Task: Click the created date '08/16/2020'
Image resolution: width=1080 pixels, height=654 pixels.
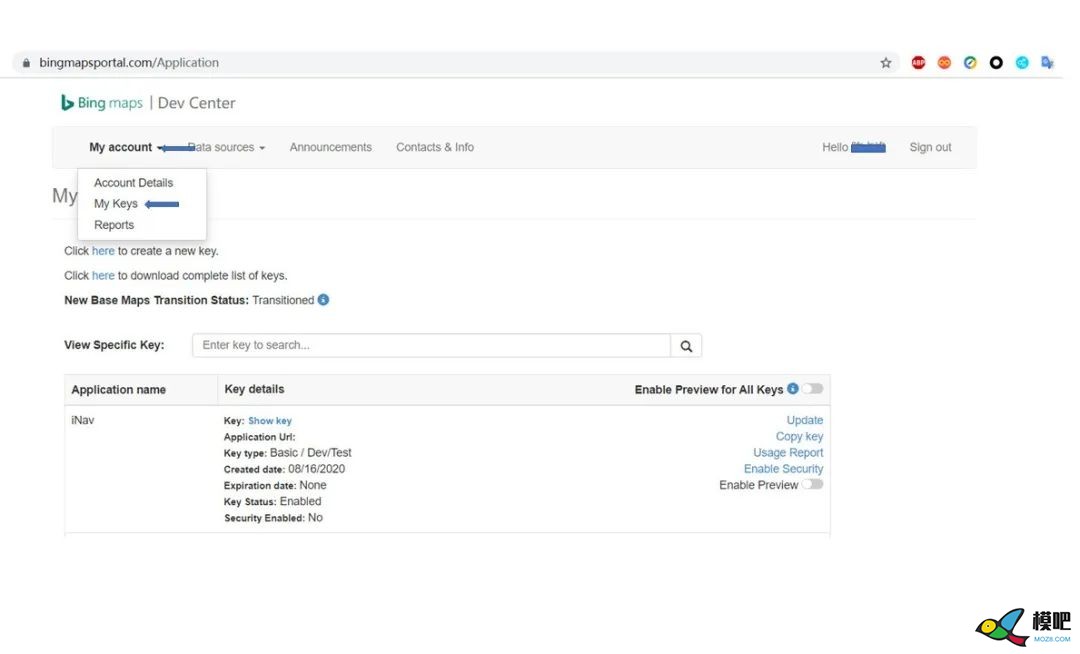Action: (x=316, y=469)
